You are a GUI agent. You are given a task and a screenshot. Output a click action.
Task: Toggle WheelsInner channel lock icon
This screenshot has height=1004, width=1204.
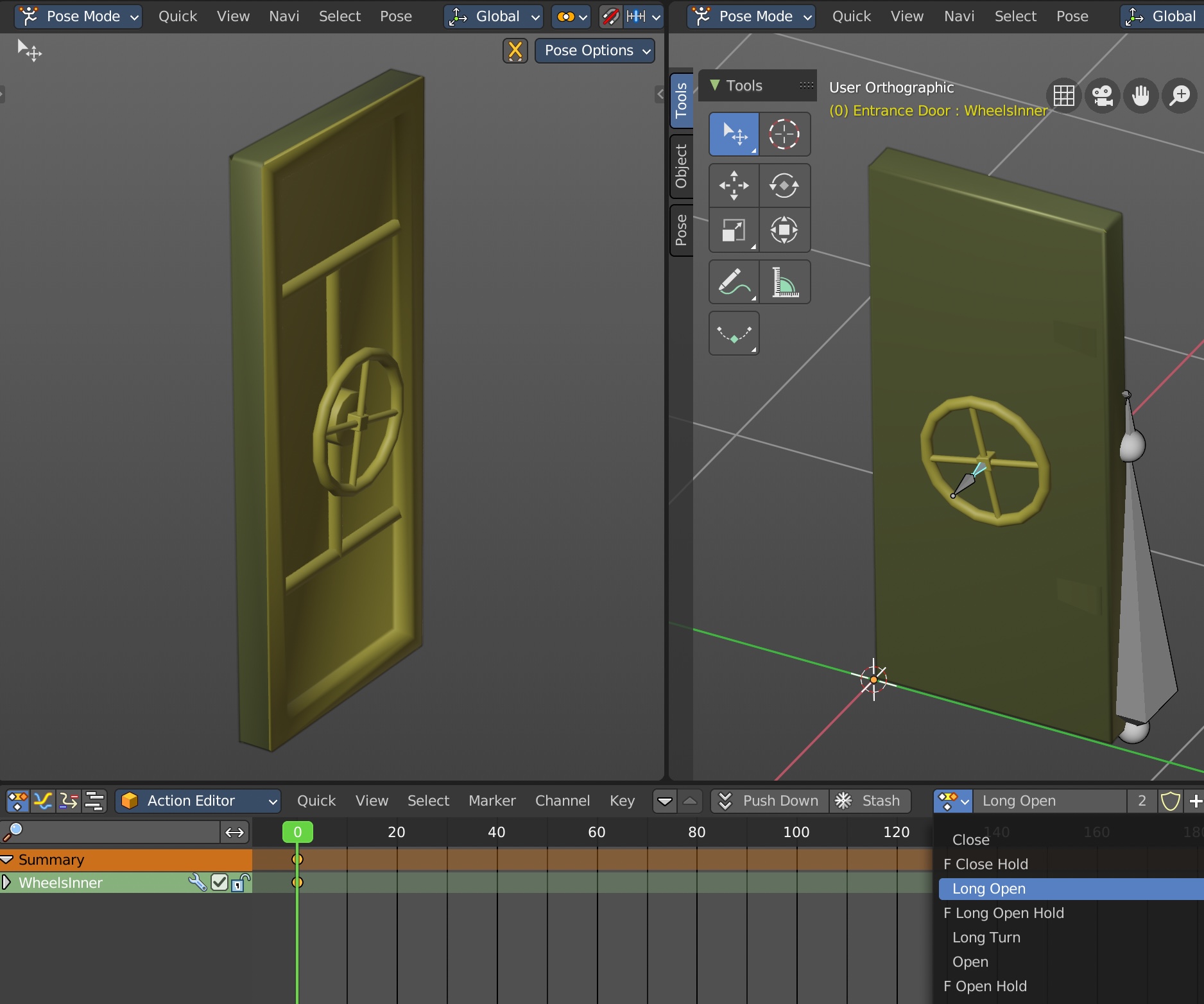point(240,883)
